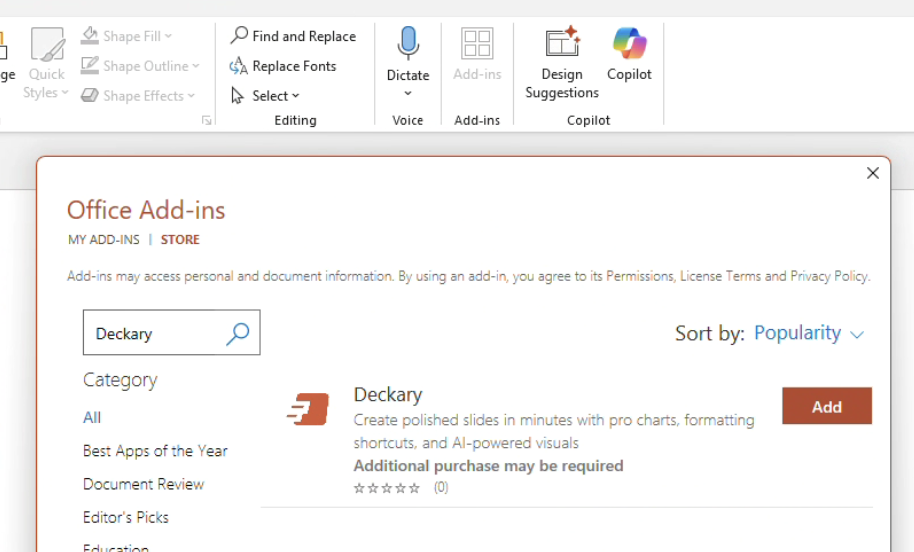Choose the Document Review category

143,484
